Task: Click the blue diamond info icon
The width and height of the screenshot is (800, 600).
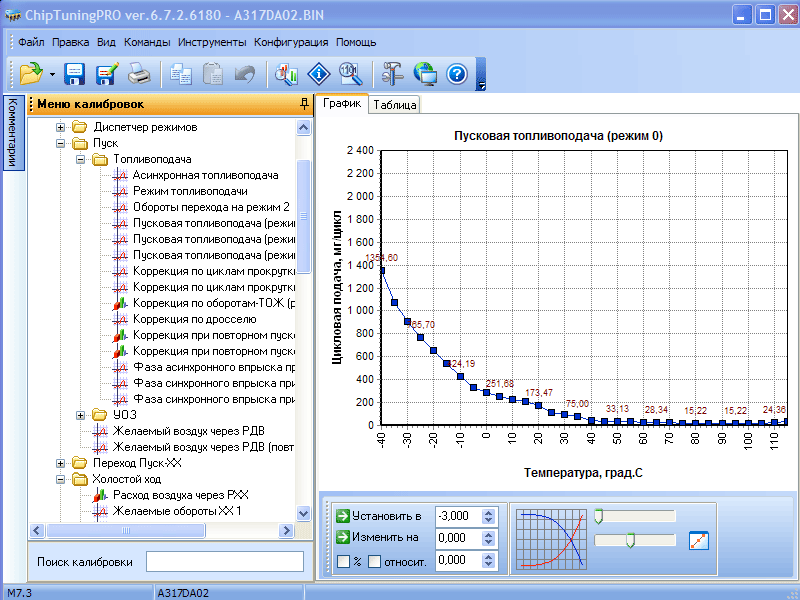Action: (318, 73)
